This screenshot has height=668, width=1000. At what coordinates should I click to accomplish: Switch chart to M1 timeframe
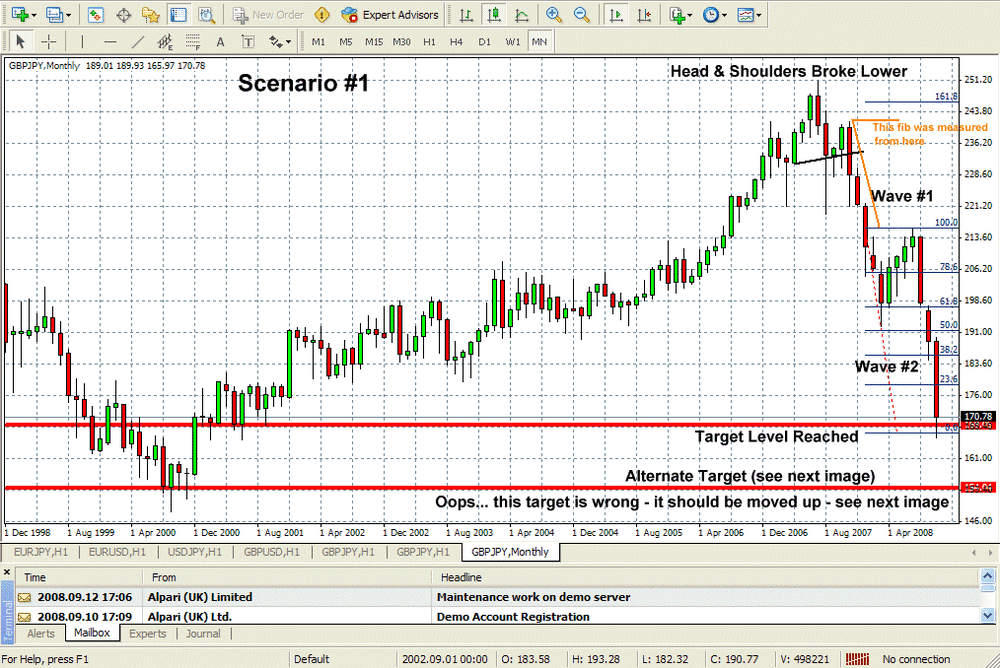[x=318, y=42]
